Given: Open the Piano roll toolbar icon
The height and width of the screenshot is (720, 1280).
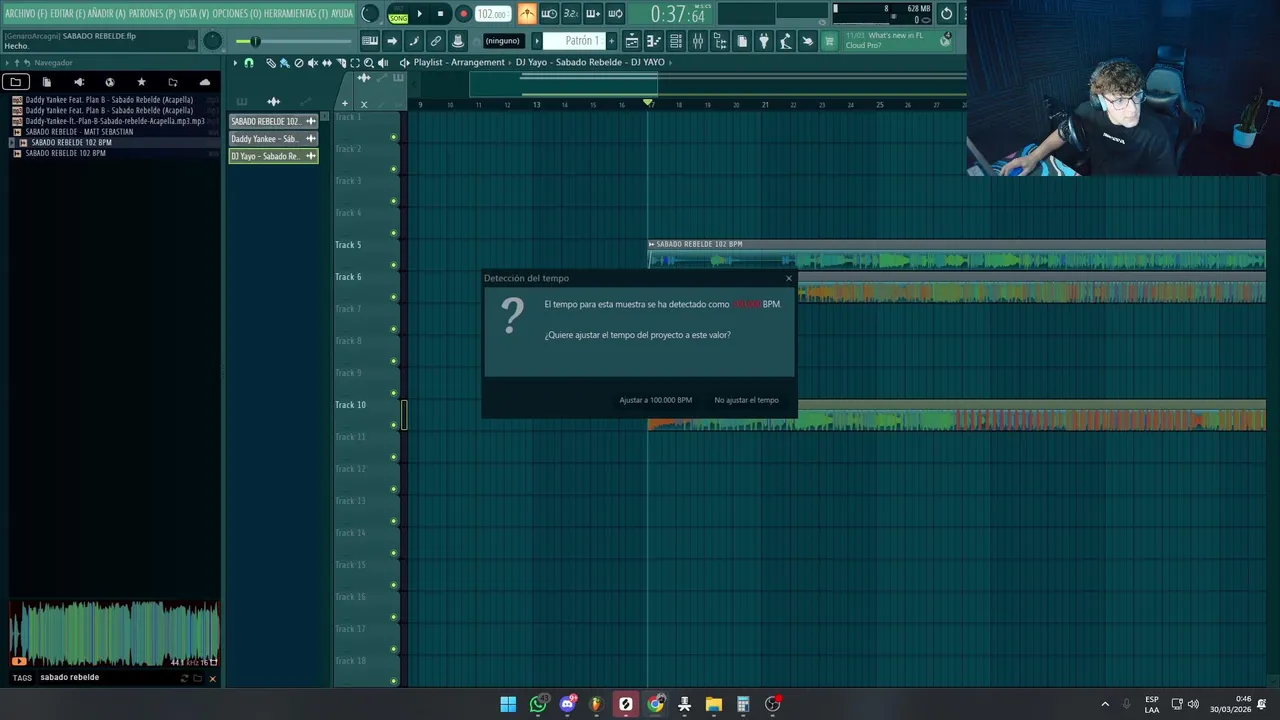Looking at the screenshot, I should [654, 41].
